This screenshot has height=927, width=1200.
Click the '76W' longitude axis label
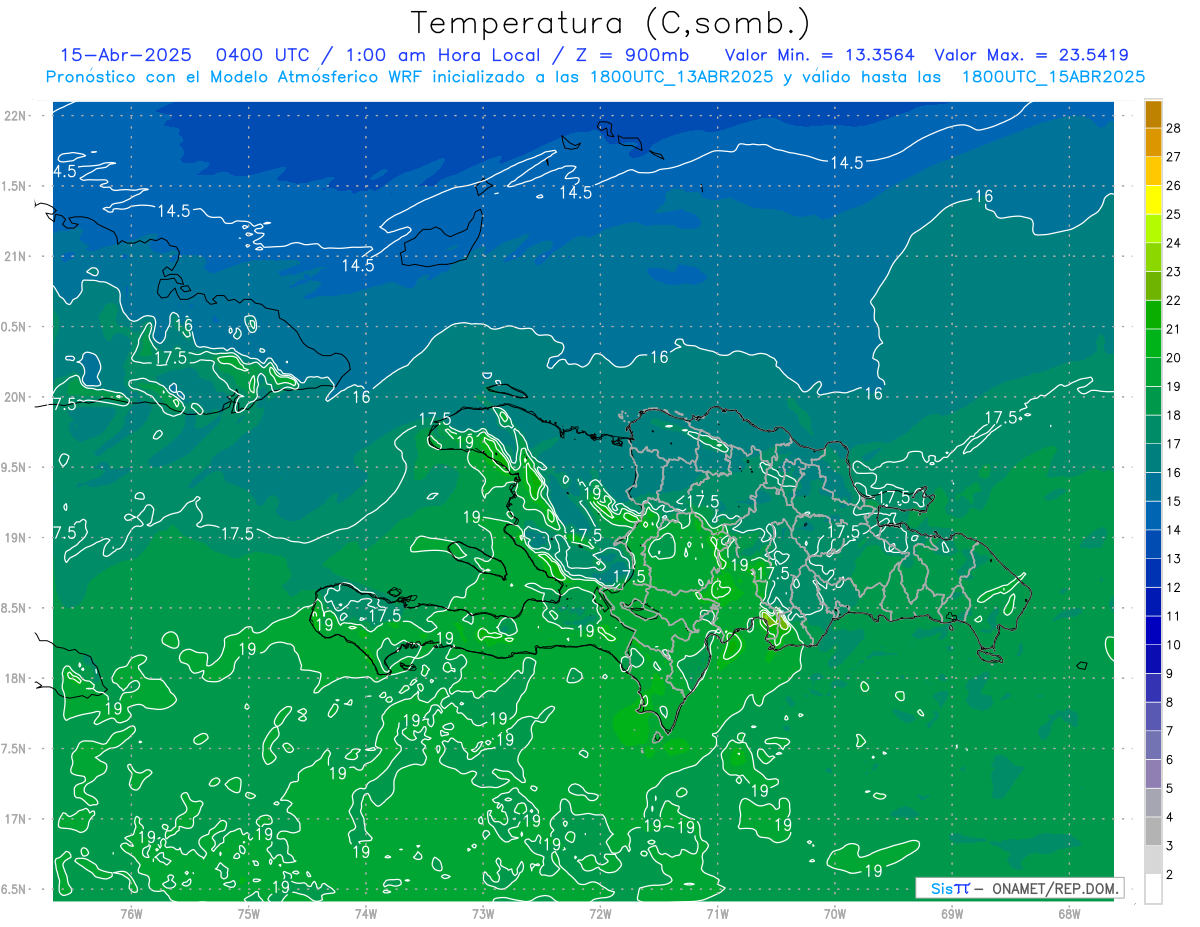pyautogui.click(x=131, y=914)
